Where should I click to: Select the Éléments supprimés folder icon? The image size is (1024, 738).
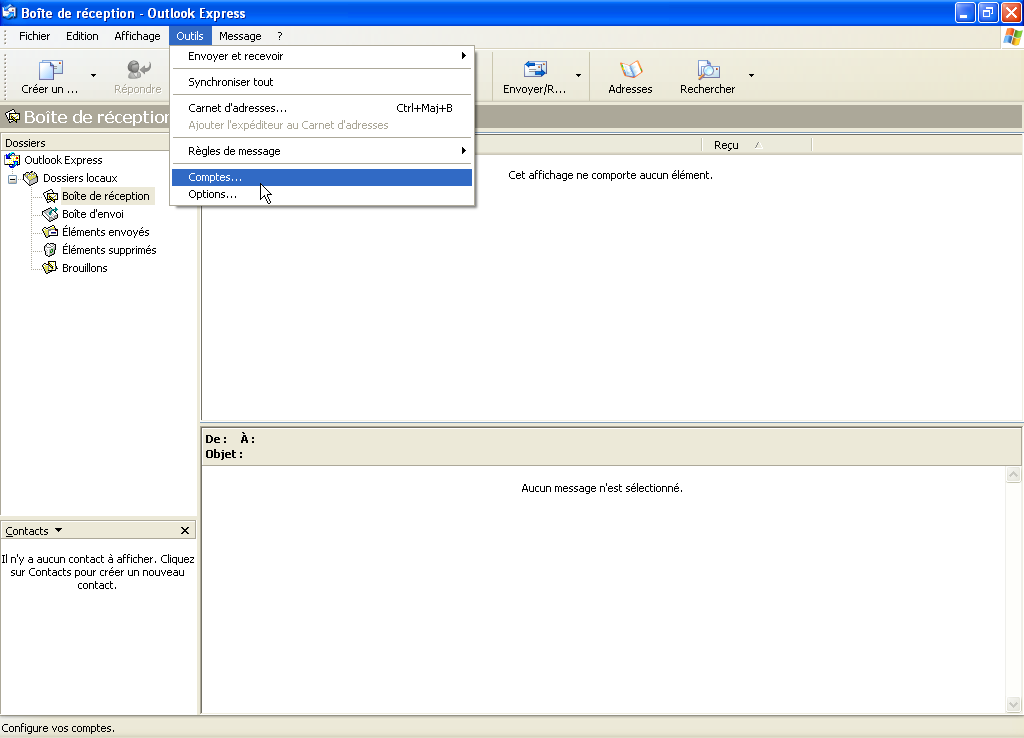click(50, 249)
